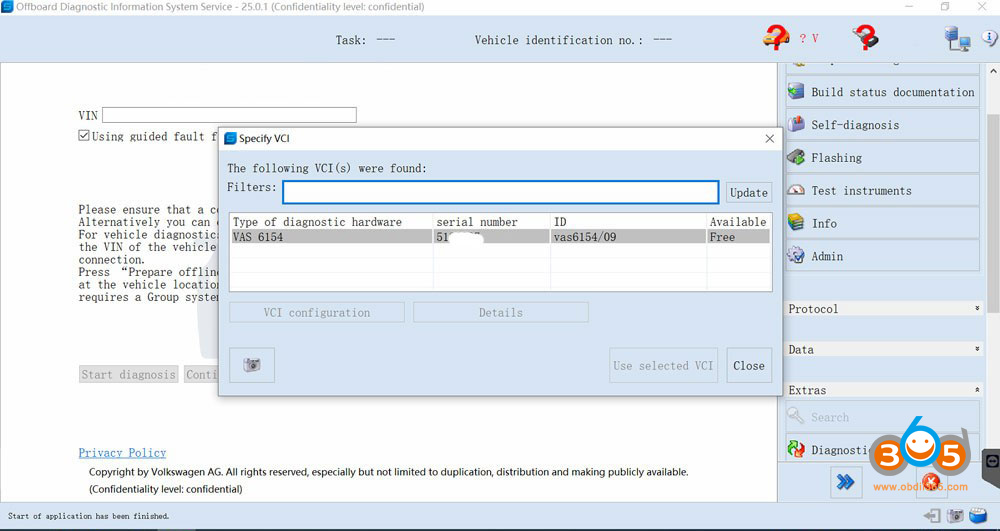This screenshot has width=1000, height=531.
Task: Click the status bar camera screenshot icon
Action: tap(955, 516)
